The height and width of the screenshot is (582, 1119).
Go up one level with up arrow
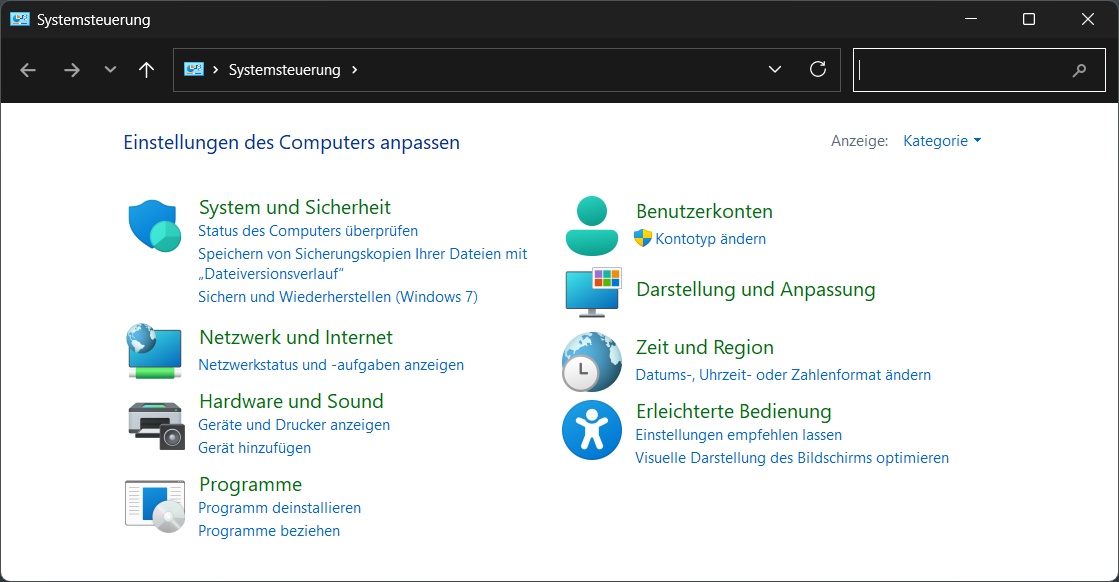[x=146, y=70]
